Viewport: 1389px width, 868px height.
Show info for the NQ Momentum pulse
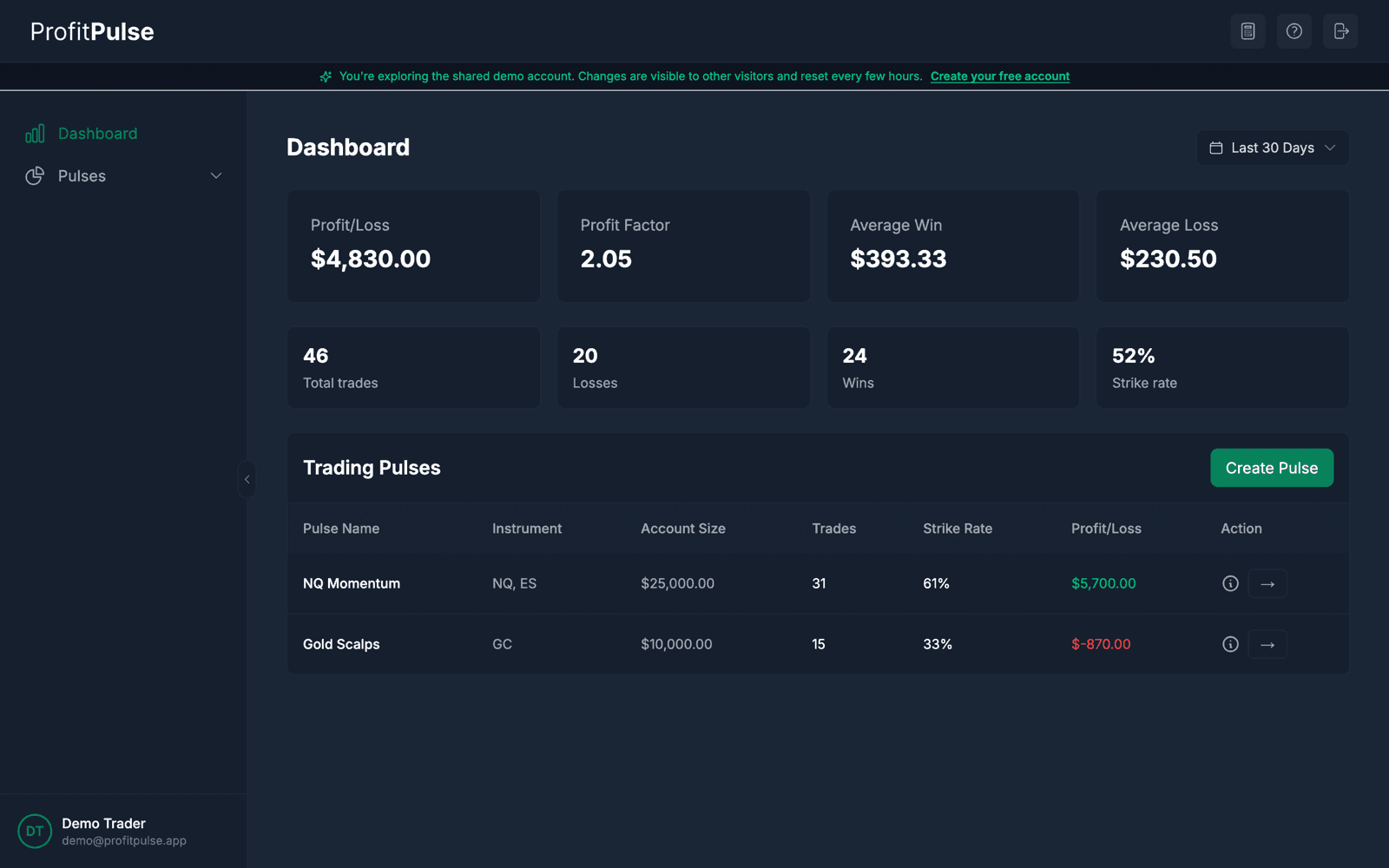click(1230, 583)
